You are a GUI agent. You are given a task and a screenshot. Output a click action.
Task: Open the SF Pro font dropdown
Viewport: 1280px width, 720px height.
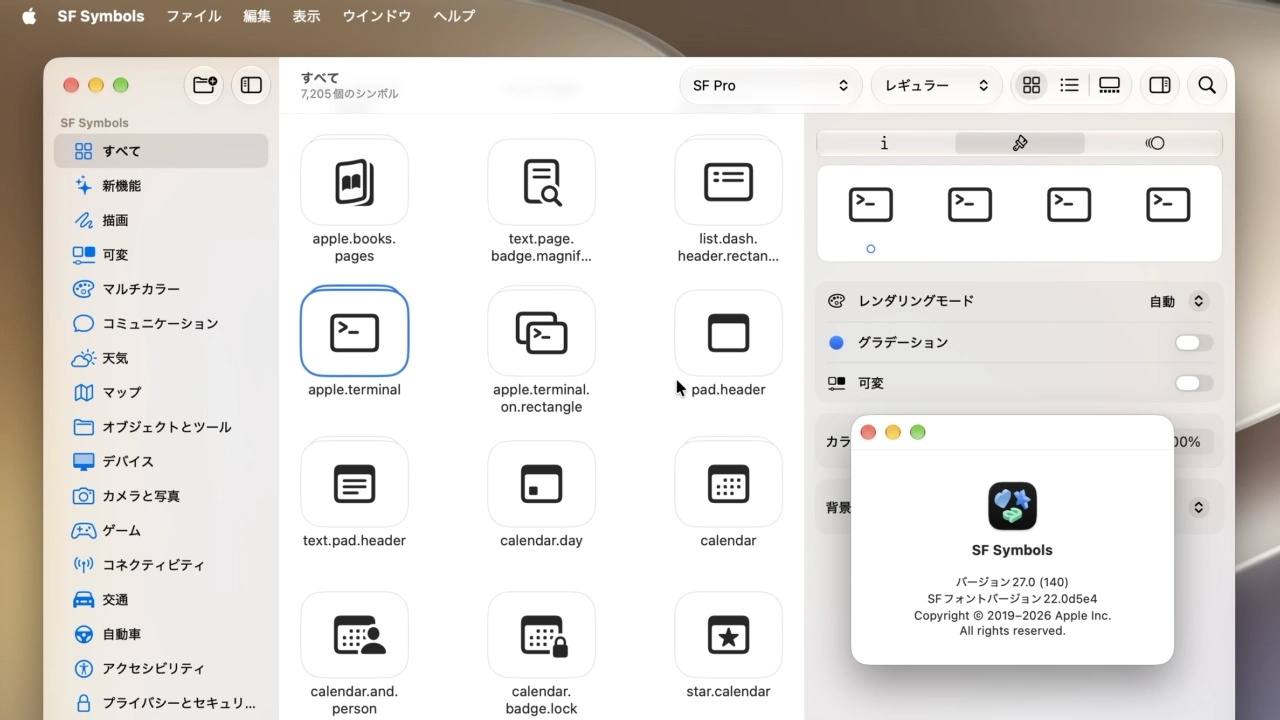(770, 85)
